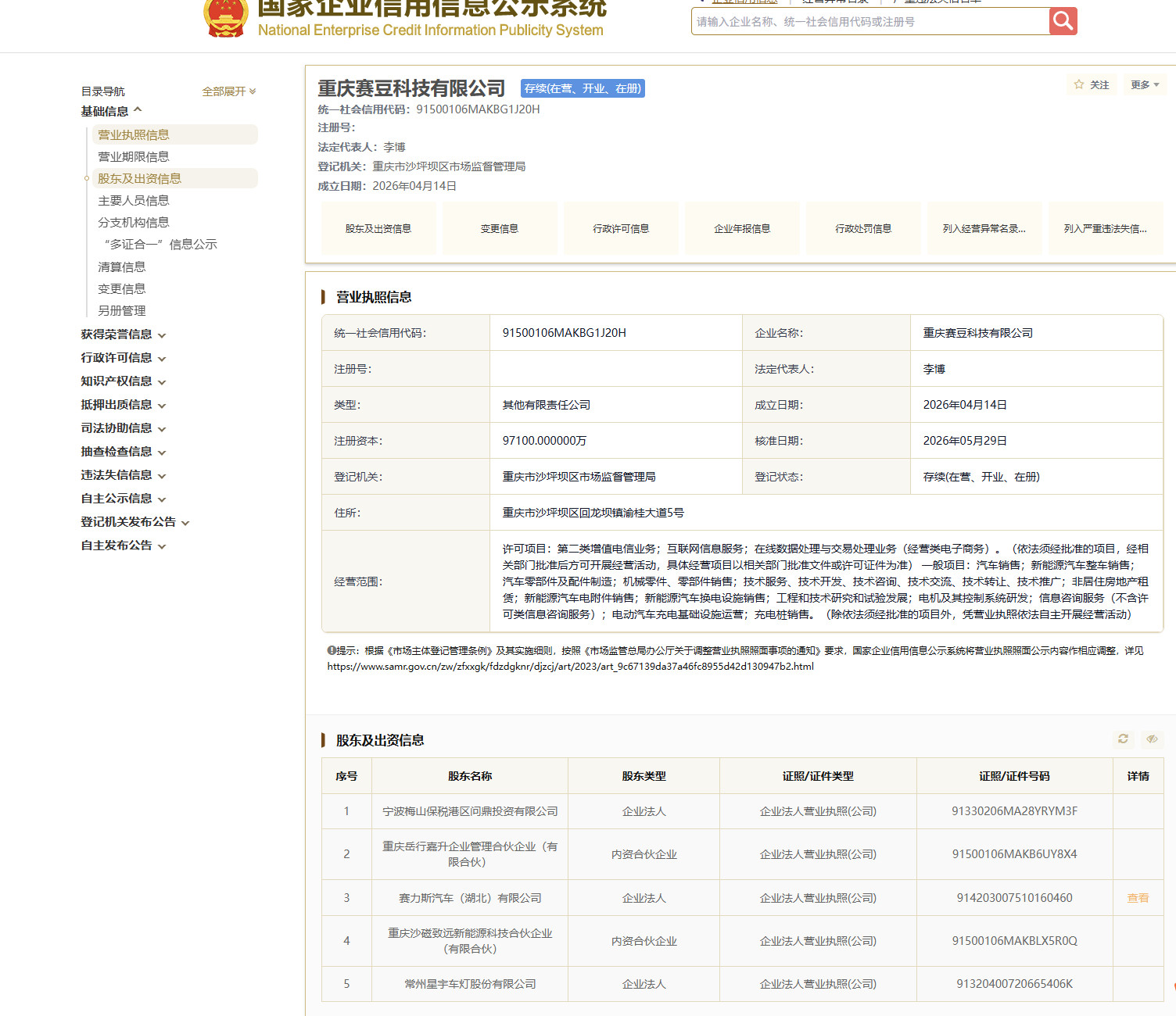Click the 股东类型 column header

tap(644, 776)
